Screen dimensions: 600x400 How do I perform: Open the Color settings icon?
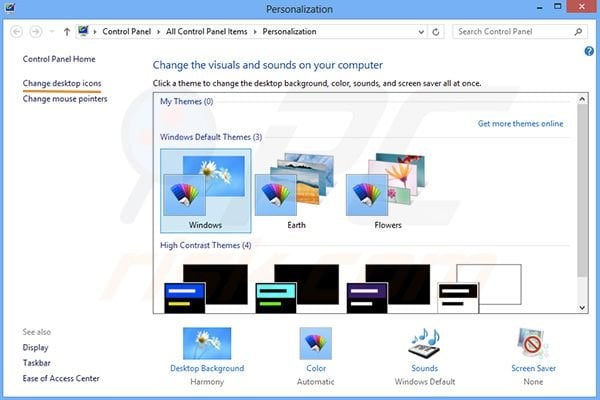(x=316, y=343)
